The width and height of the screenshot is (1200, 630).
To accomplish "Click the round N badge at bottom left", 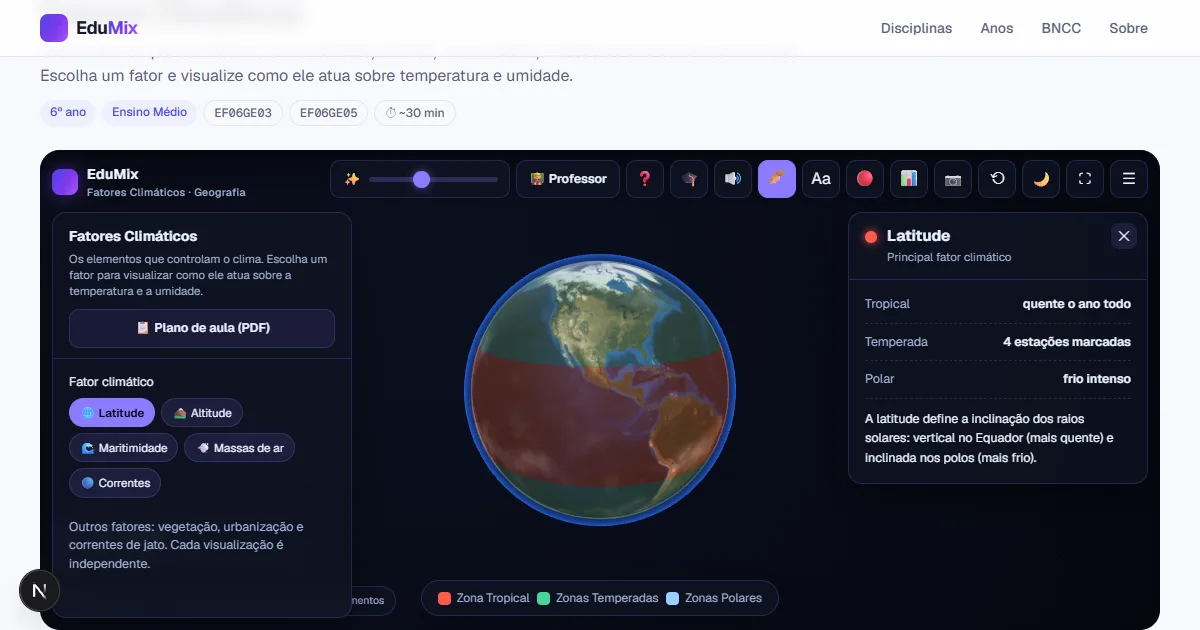I will coord(40,591).
